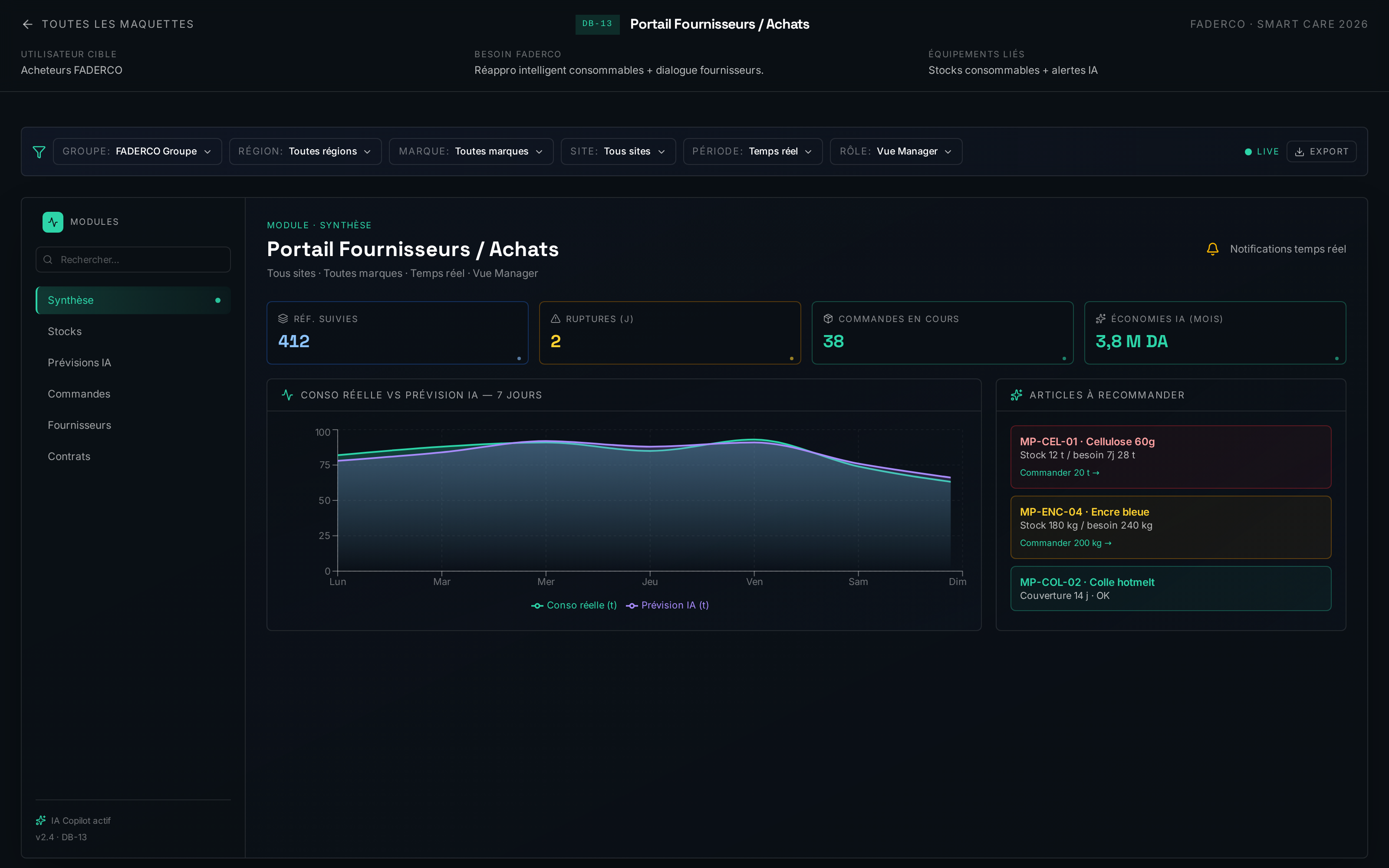Open the MP-COL-02 Colle hotmelt card
Image resolution: width=1389 pixels, height=868 pixels.
tap(1170, 589)
